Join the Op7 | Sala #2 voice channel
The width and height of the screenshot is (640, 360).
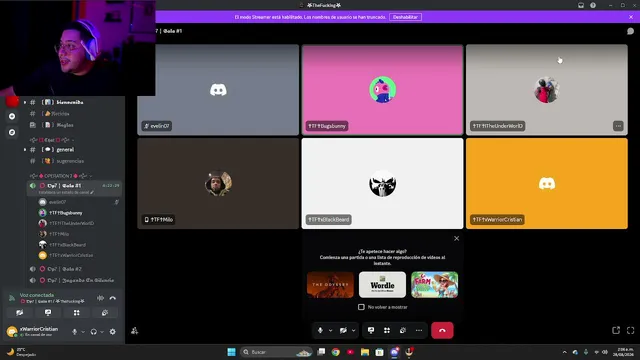pos(73,269)
